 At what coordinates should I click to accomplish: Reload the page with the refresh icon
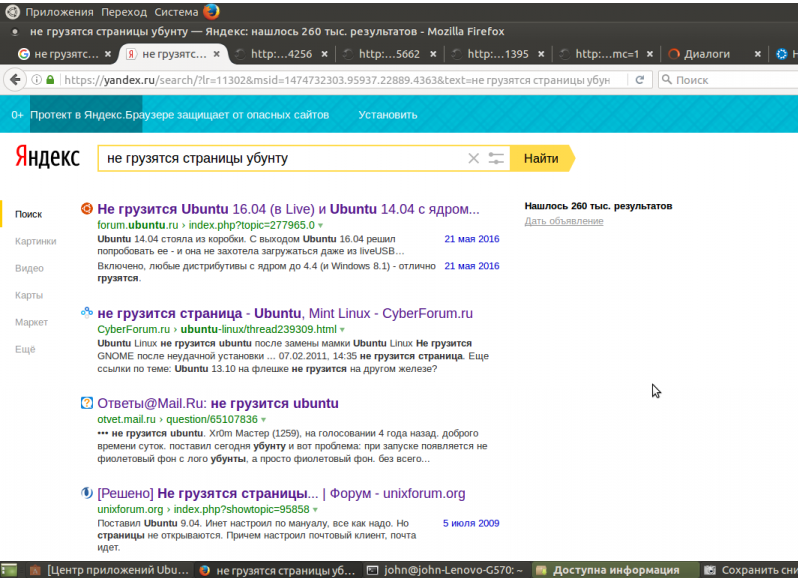point(640,80)
